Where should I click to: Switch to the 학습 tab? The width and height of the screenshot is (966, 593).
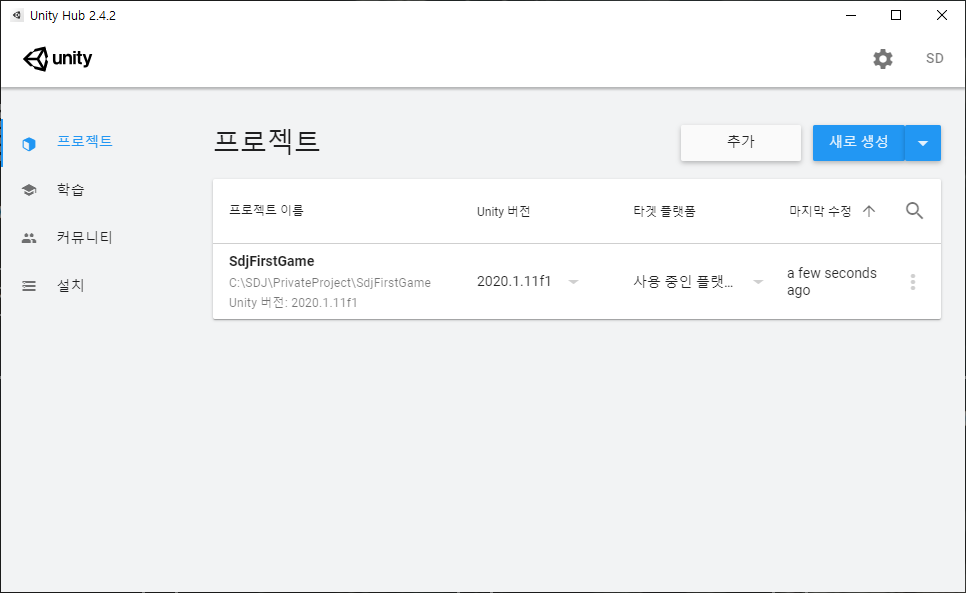pos(70,189)
